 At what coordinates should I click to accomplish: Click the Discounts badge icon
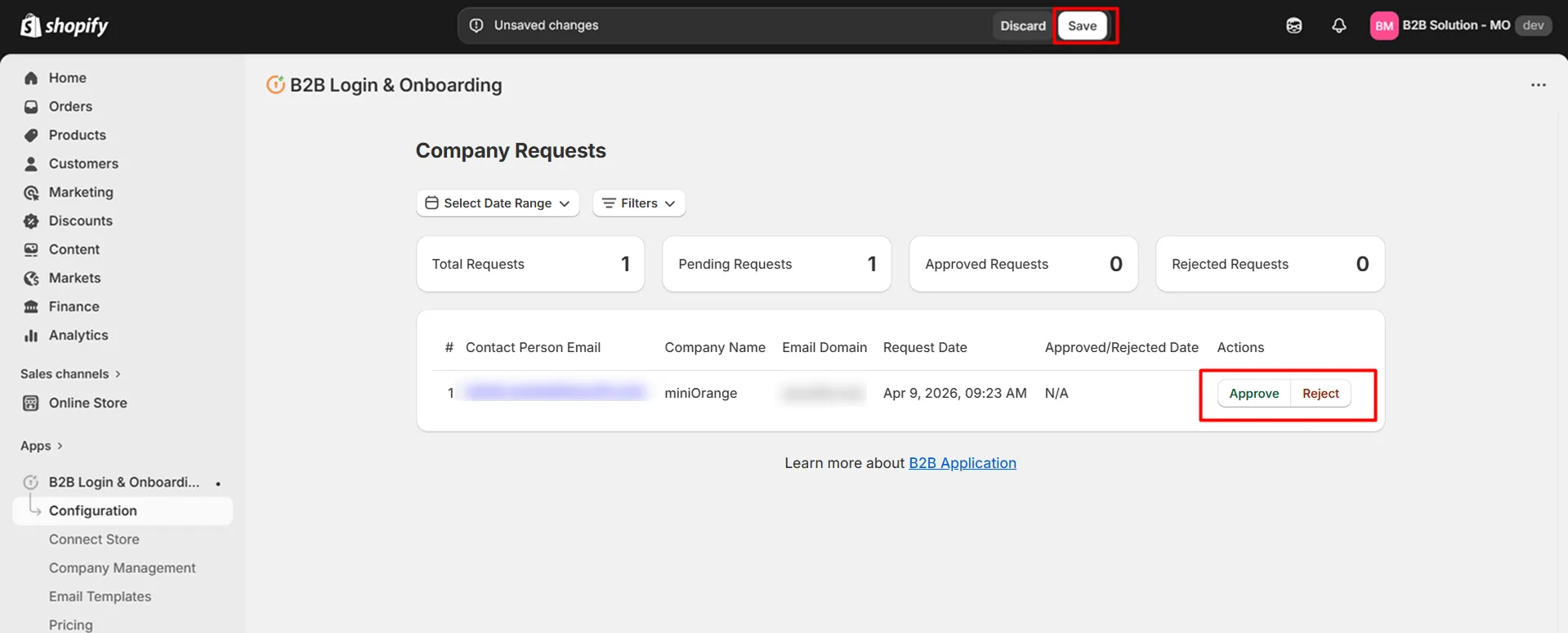coord(31,221)
